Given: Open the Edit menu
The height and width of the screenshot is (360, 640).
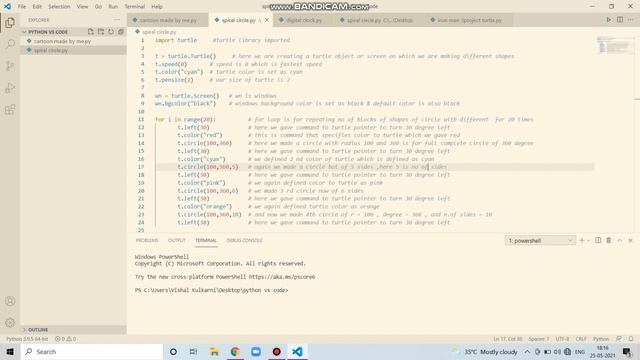Looking at the screenshot, I should pyautogui.click(x=37, y=7).
